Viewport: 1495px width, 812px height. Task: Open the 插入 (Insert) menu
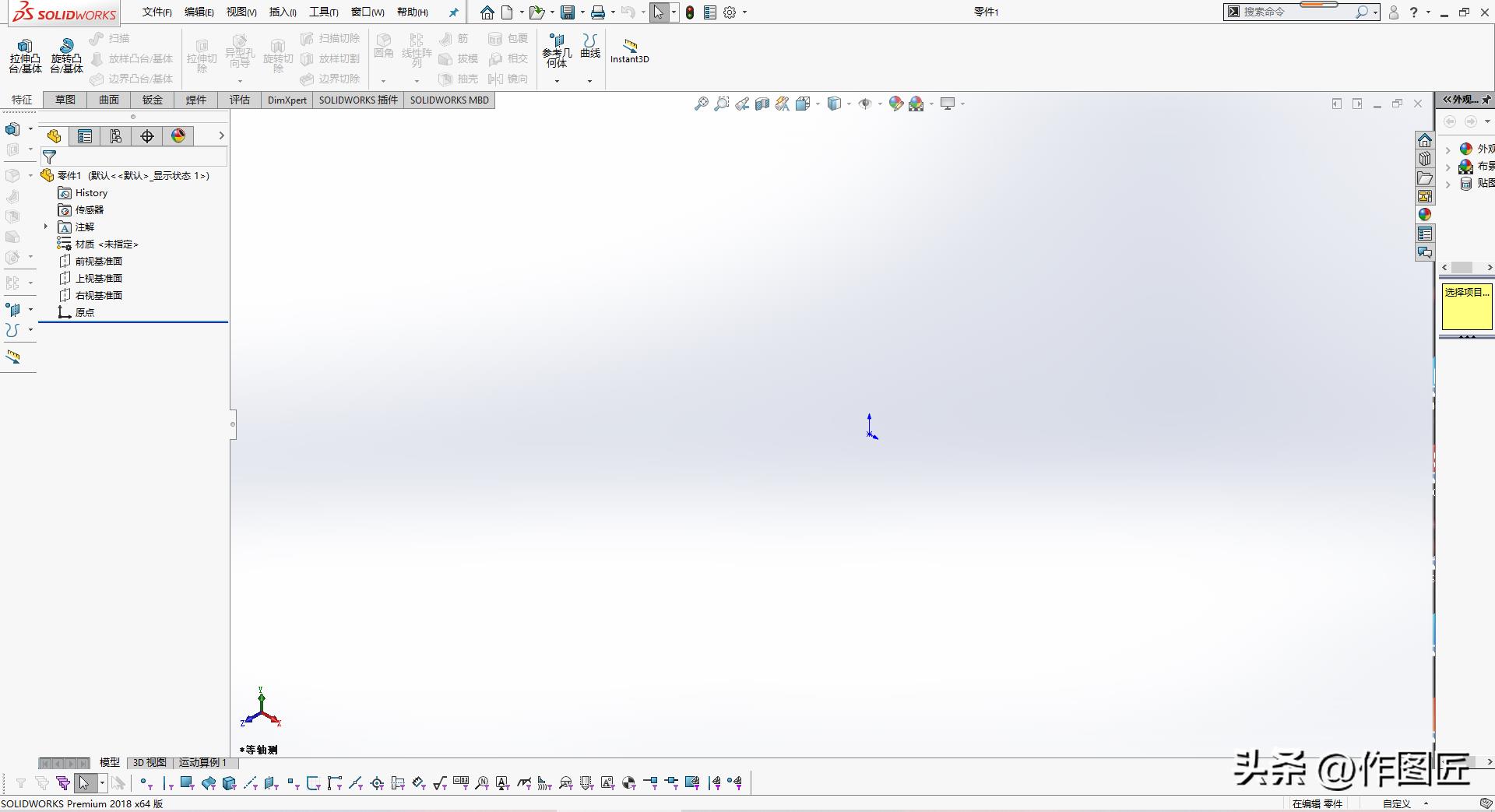tap(282, 12)
